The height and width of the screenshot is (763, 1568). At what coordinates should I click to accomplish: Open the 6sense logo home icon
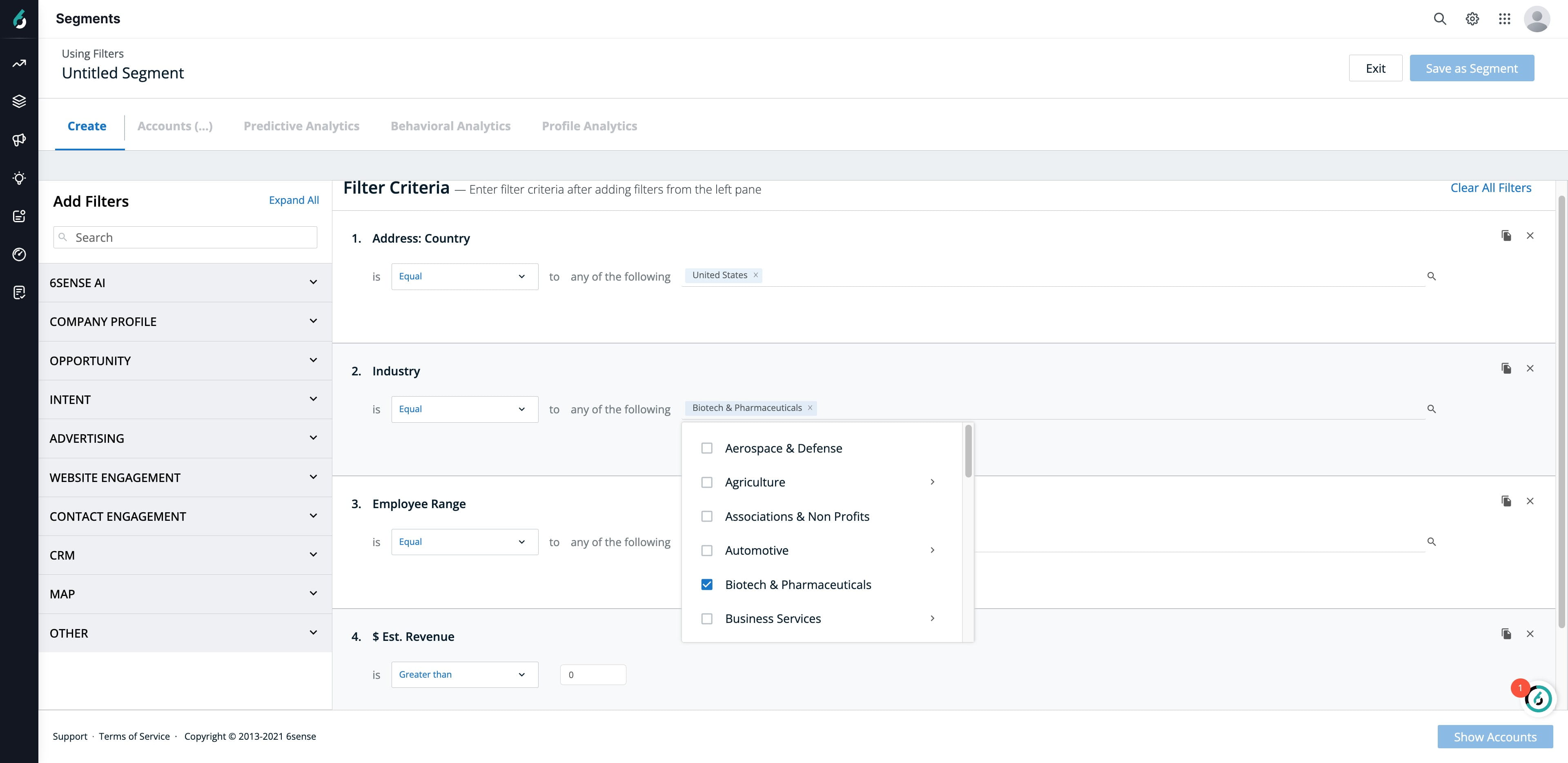[x=20, y=19]
